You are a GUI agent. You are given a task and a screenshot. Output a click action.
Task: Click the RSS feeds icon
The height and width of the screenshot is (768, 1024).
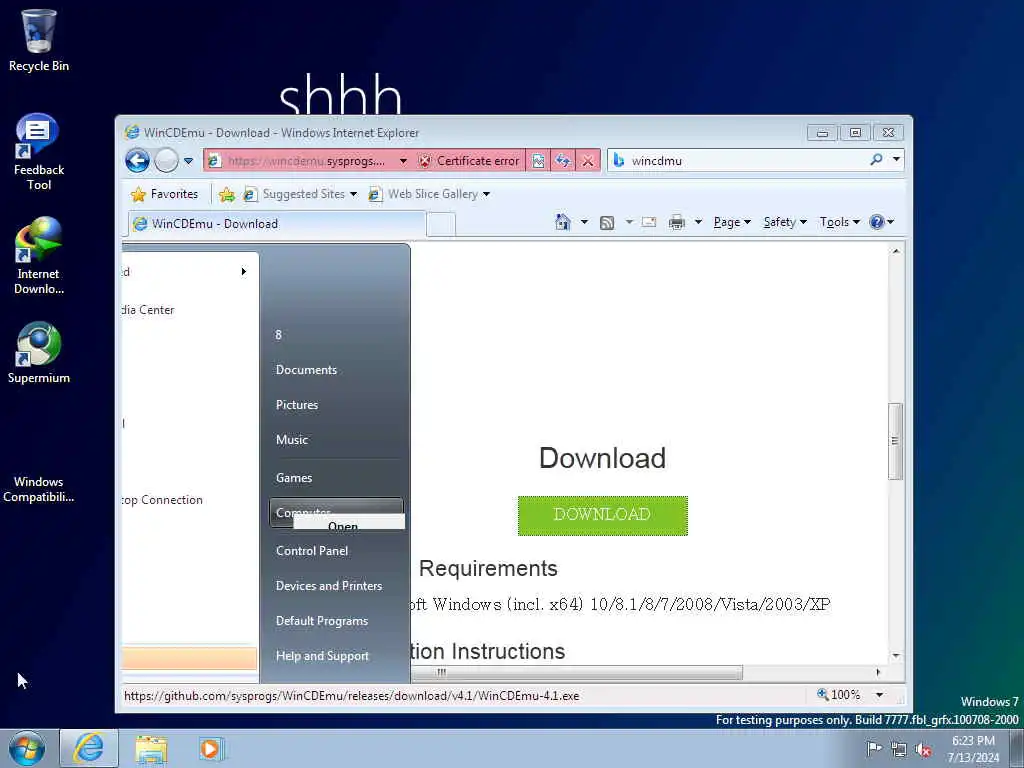(x=607, y=223)
